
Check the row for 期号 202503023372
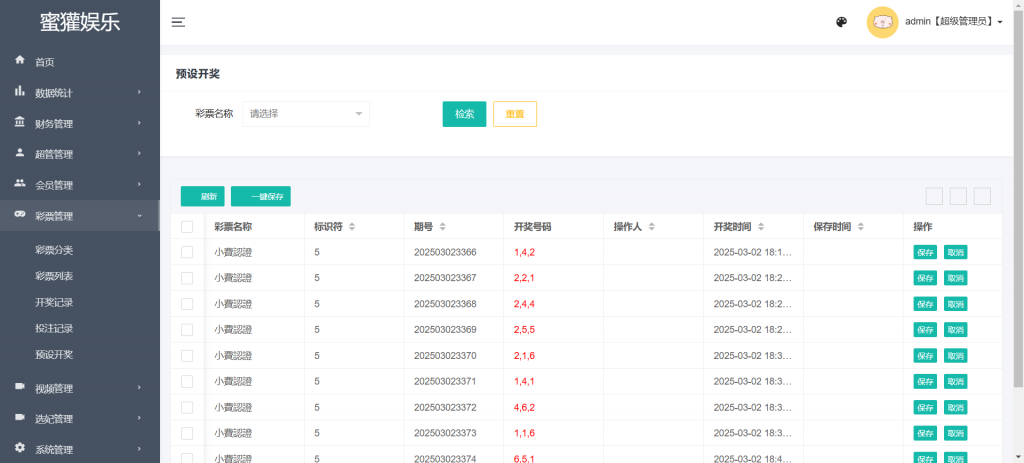click(187, 407)
